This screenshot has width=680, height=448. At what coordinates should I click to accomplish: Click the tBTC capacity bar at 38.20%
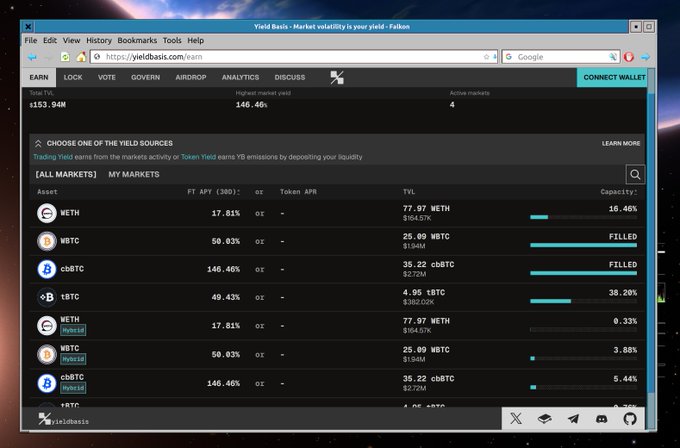[x=583, y=301]
